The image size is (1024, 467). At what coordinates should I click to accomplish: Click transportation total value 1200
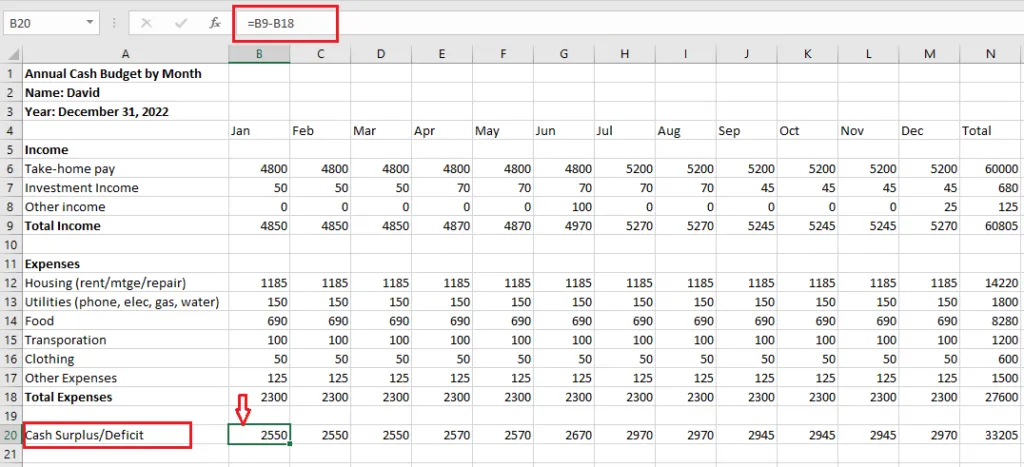point(991,340)
